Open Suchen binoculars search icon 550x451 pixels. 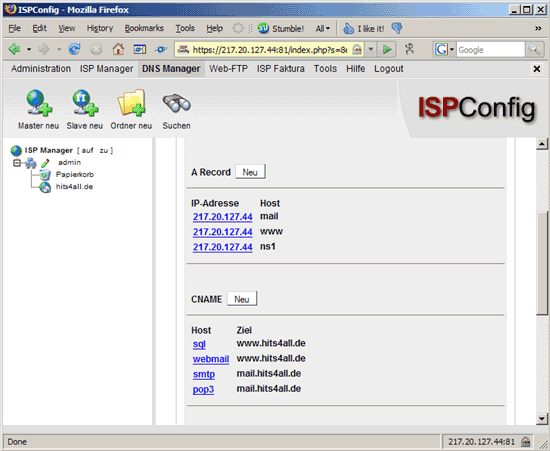[176, 103]
